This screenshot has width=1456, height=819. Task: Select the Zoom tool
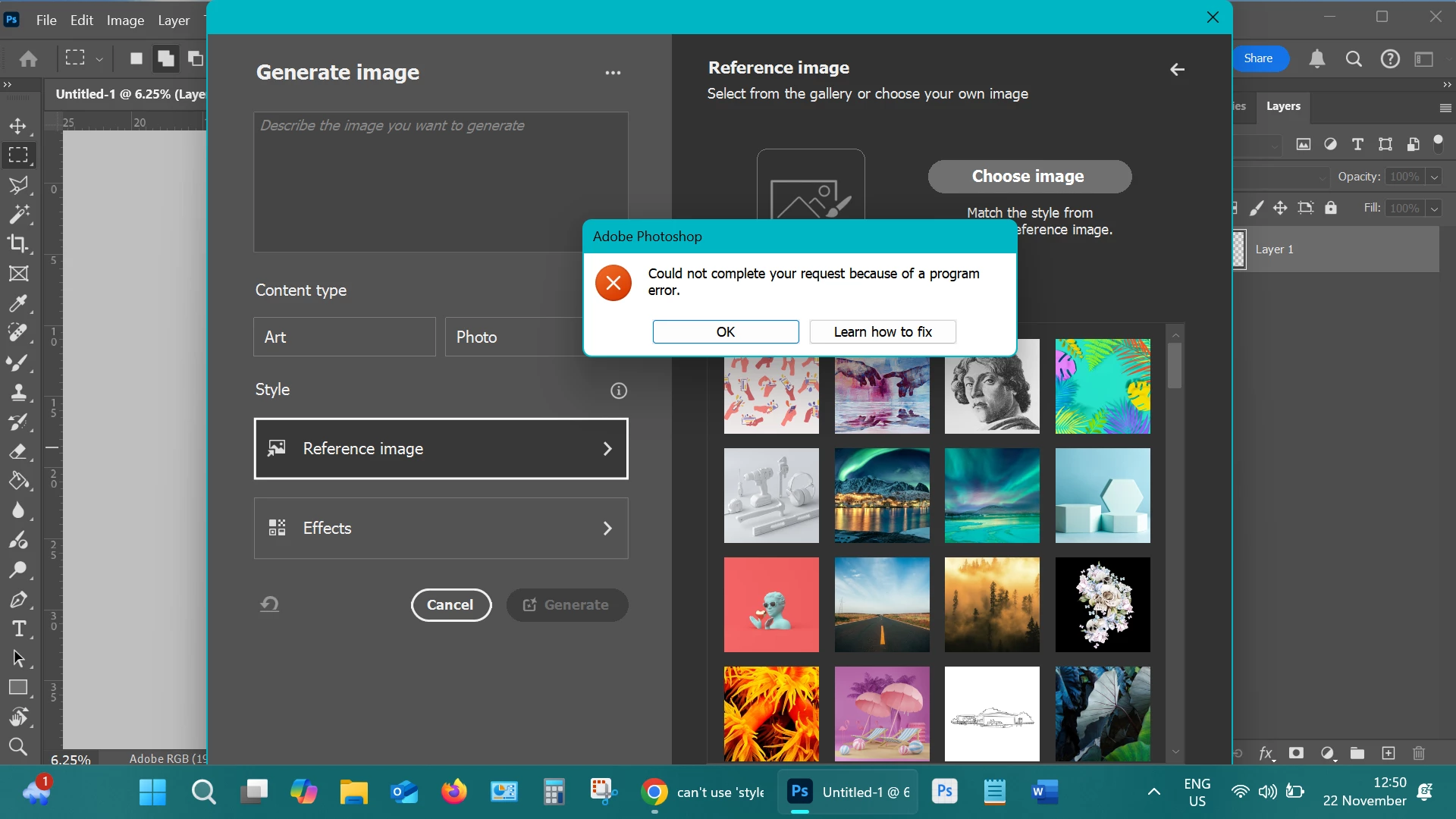click(18, 747)
